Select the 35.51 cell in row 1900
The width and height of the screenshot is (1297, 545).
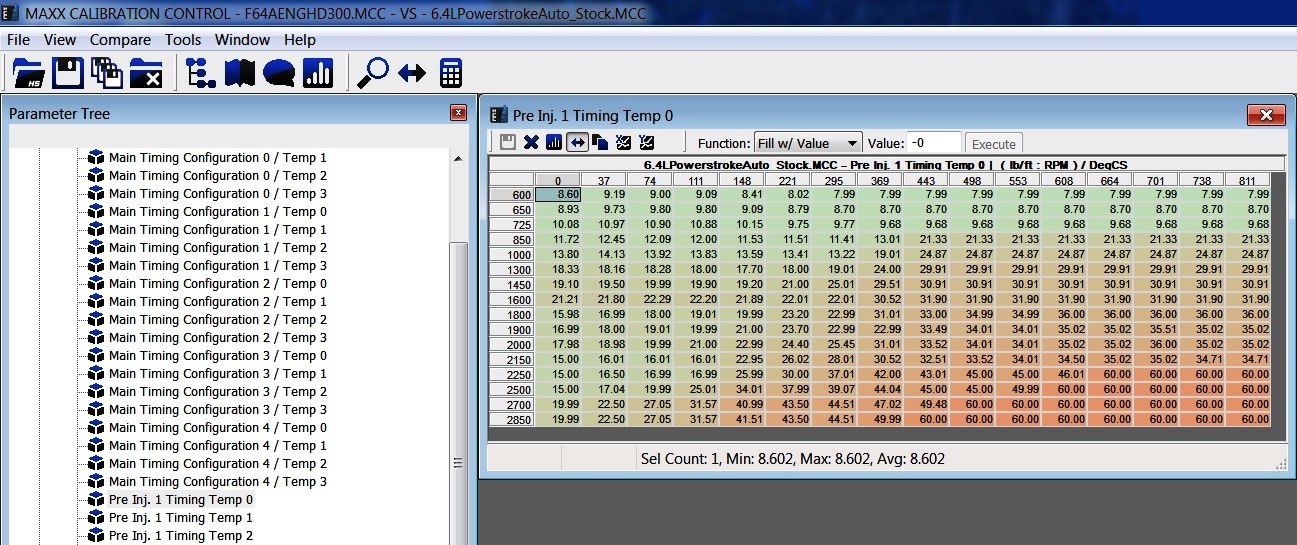(x=1156, y=330)
